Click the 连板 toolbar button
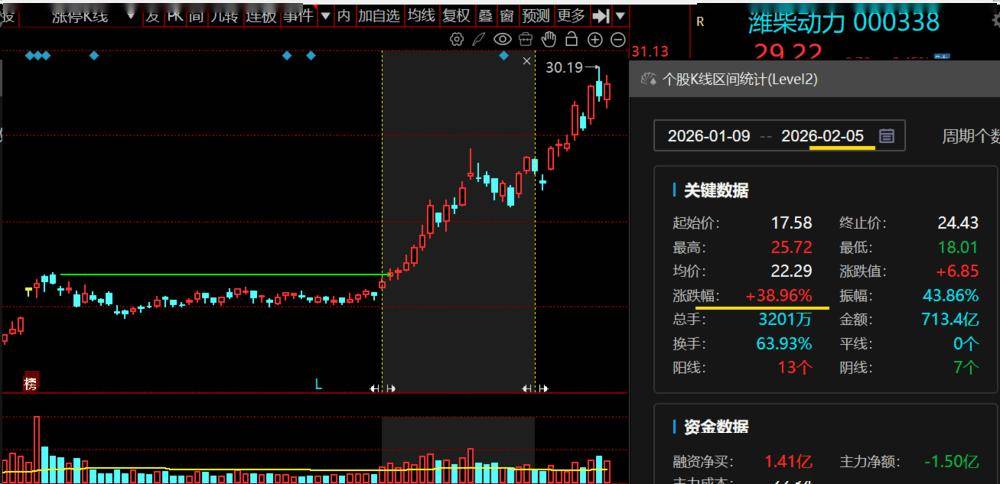1000x484 pixels. tap(261, 15)
